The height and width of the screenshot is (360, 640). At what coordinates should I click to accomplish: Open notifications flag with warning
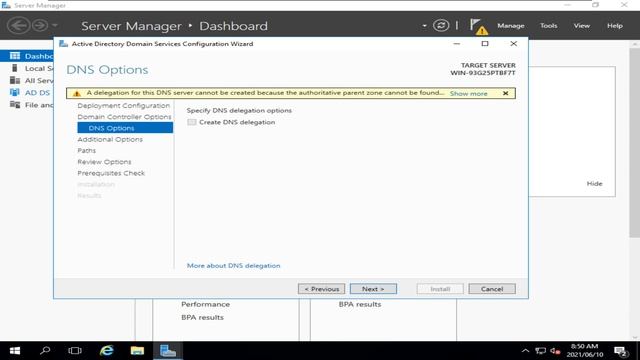[x=478, y=26]
